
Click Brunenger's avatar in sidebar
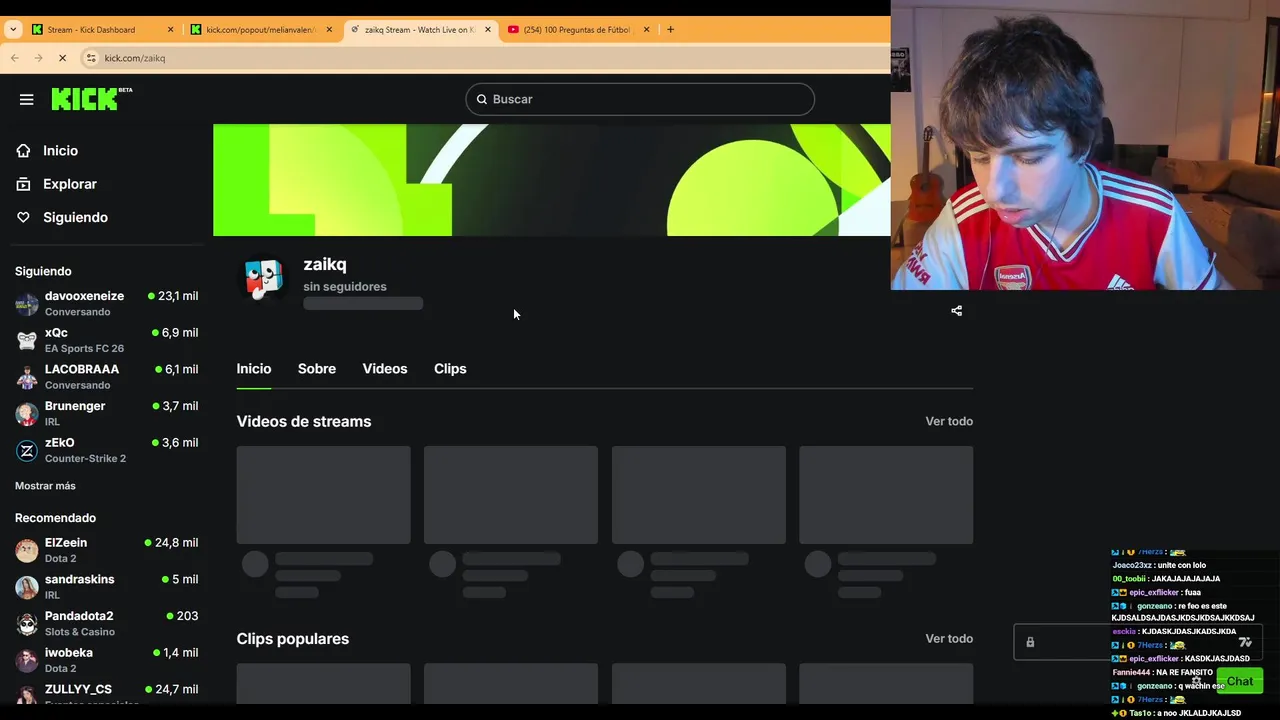point(27,413)
